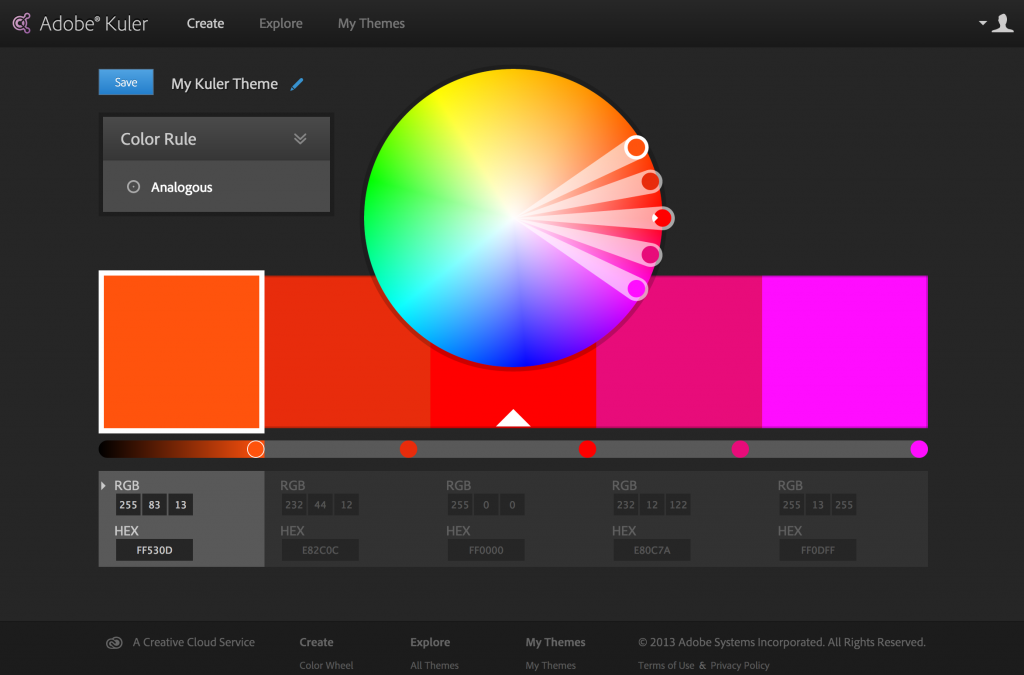The width and height of the screenshot is (1024, 675).
Task: Select the orange color swatch
Action: pyautogui.click(x=181, y=351)
